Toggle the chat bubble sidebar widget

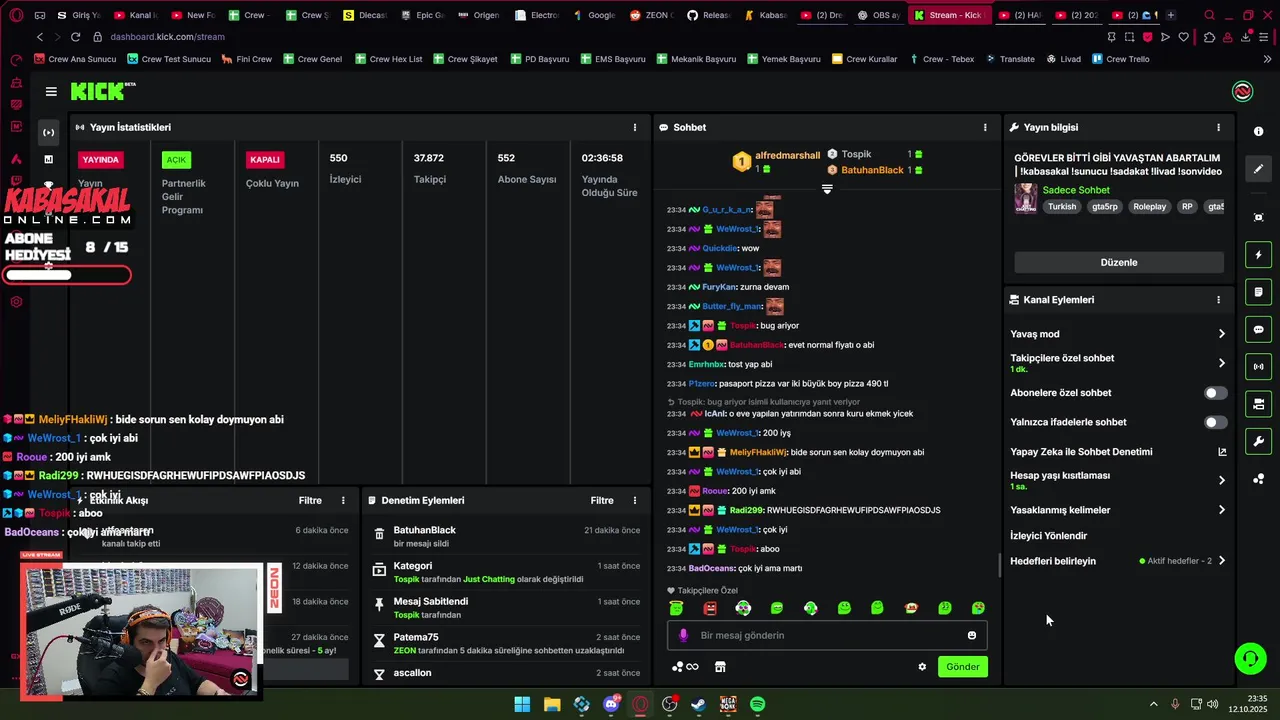point(1258,329)
